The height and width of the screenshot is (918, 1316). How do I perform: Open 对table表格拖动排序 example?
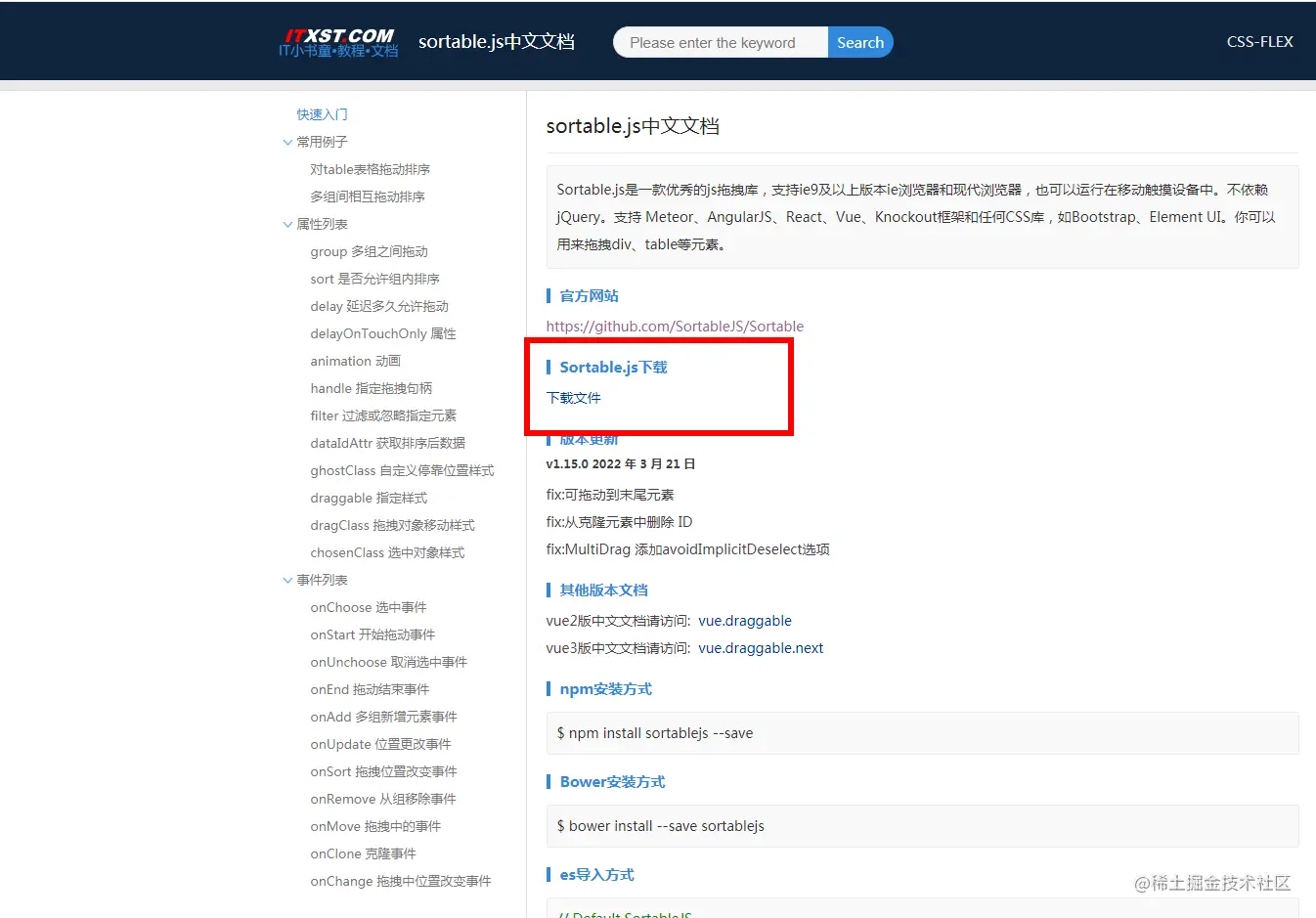[371, 169]
